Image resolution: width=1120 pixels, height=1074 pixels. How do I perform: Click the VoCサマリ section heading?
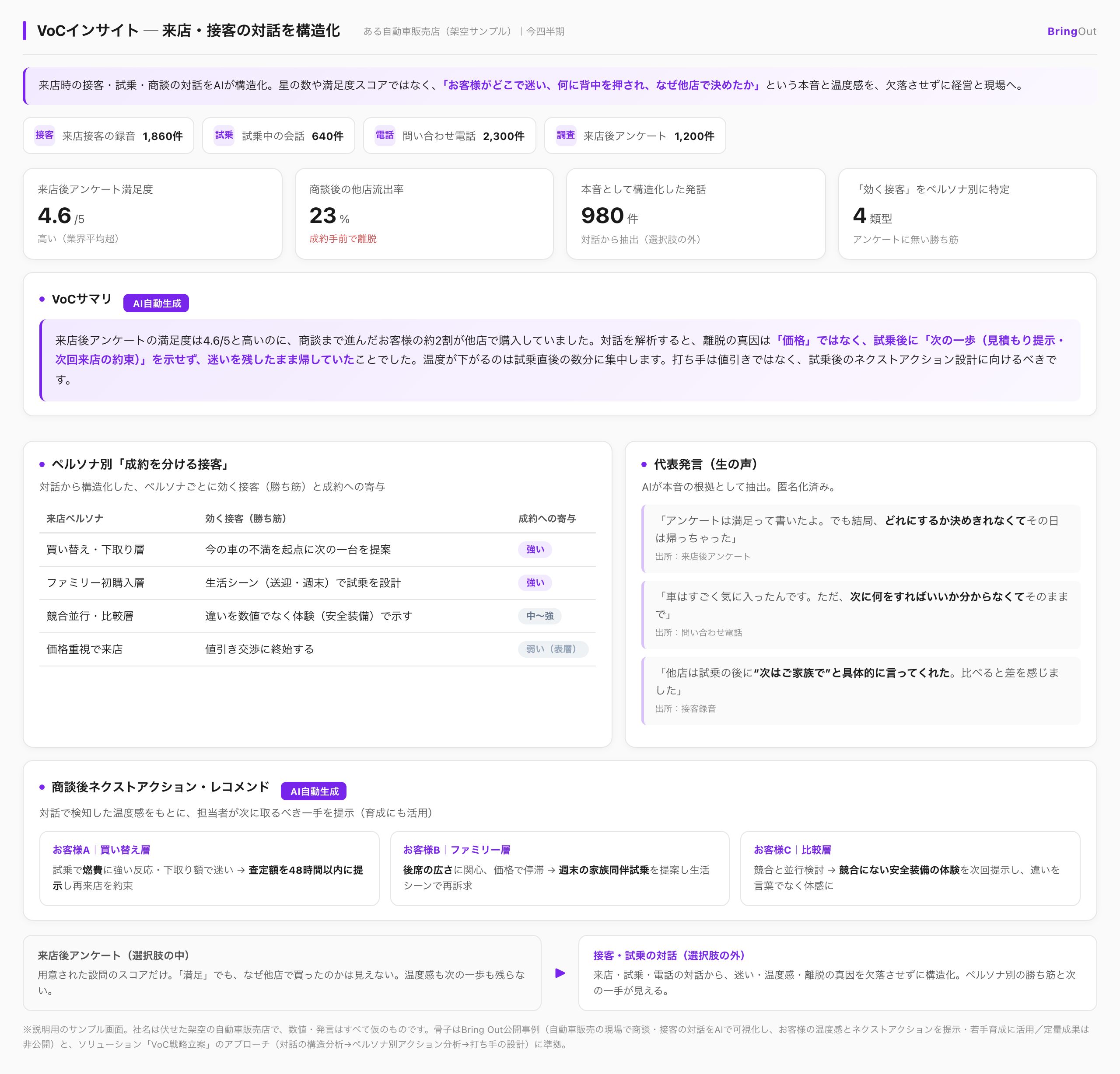click(82, 300)
